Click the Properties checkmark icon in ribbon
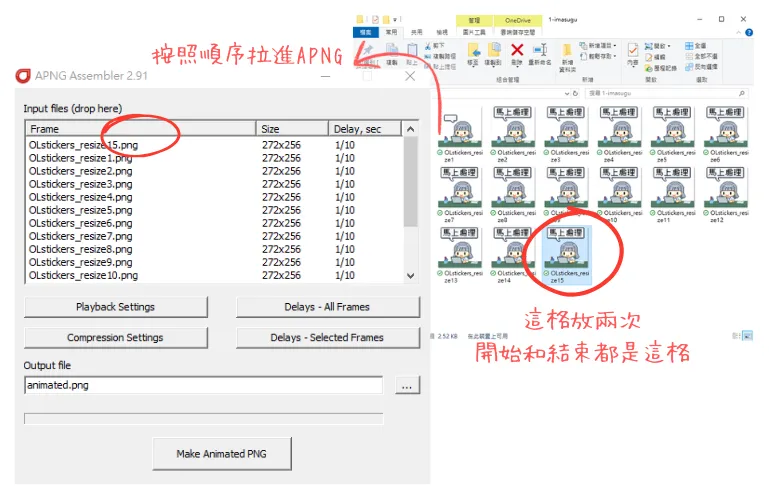Viewport: 769px width, 493px height. pyautogui.click(x=633, y=50)
